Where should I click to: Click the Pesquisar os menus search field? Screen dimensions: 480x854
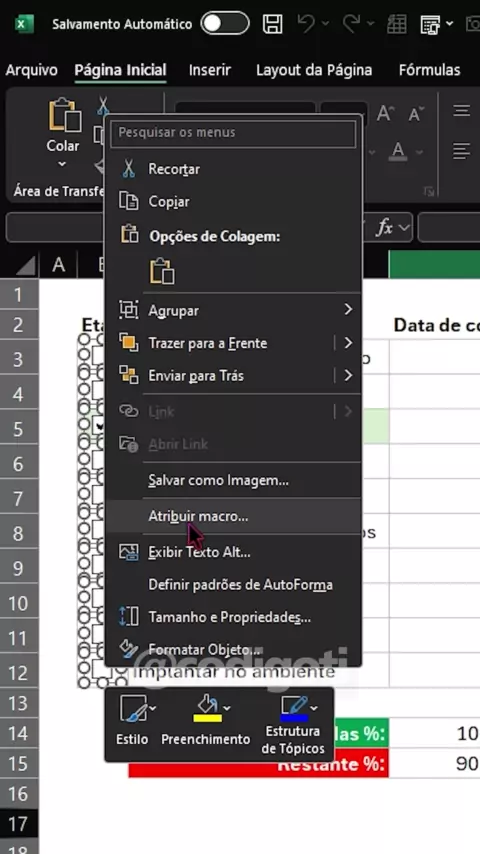tap(233, 133)
